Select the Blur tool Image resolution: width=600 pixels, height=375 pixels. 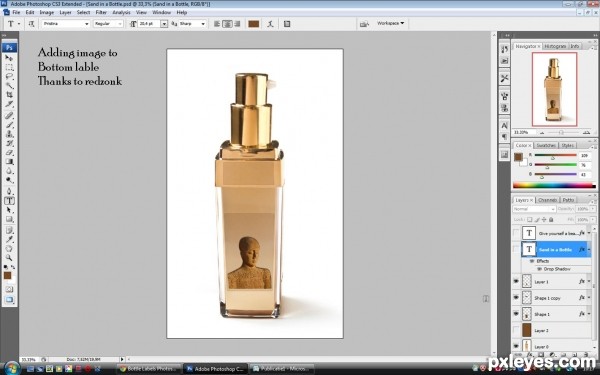(x=9, y=171)
